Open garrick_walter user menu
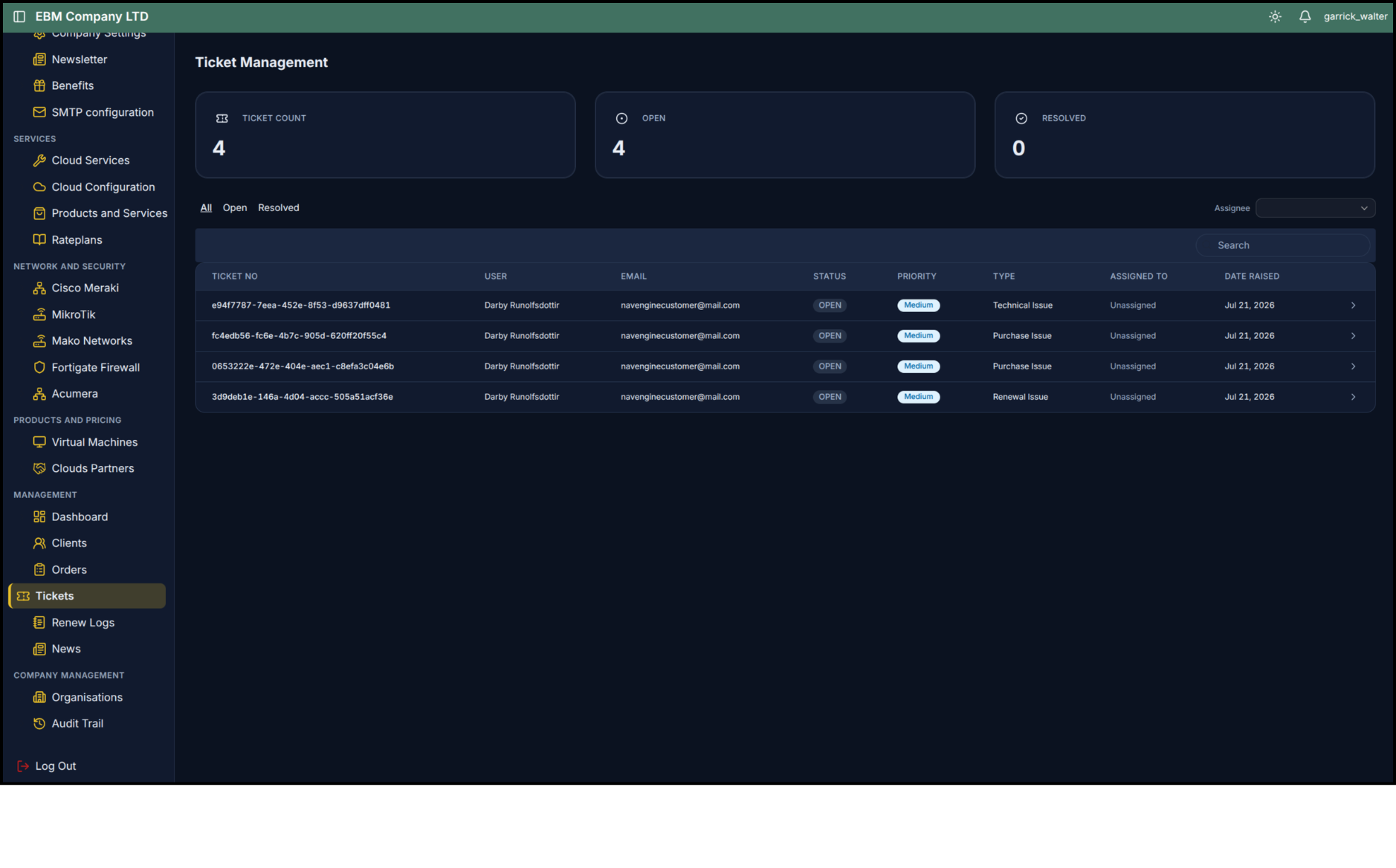 point(1355,16)
